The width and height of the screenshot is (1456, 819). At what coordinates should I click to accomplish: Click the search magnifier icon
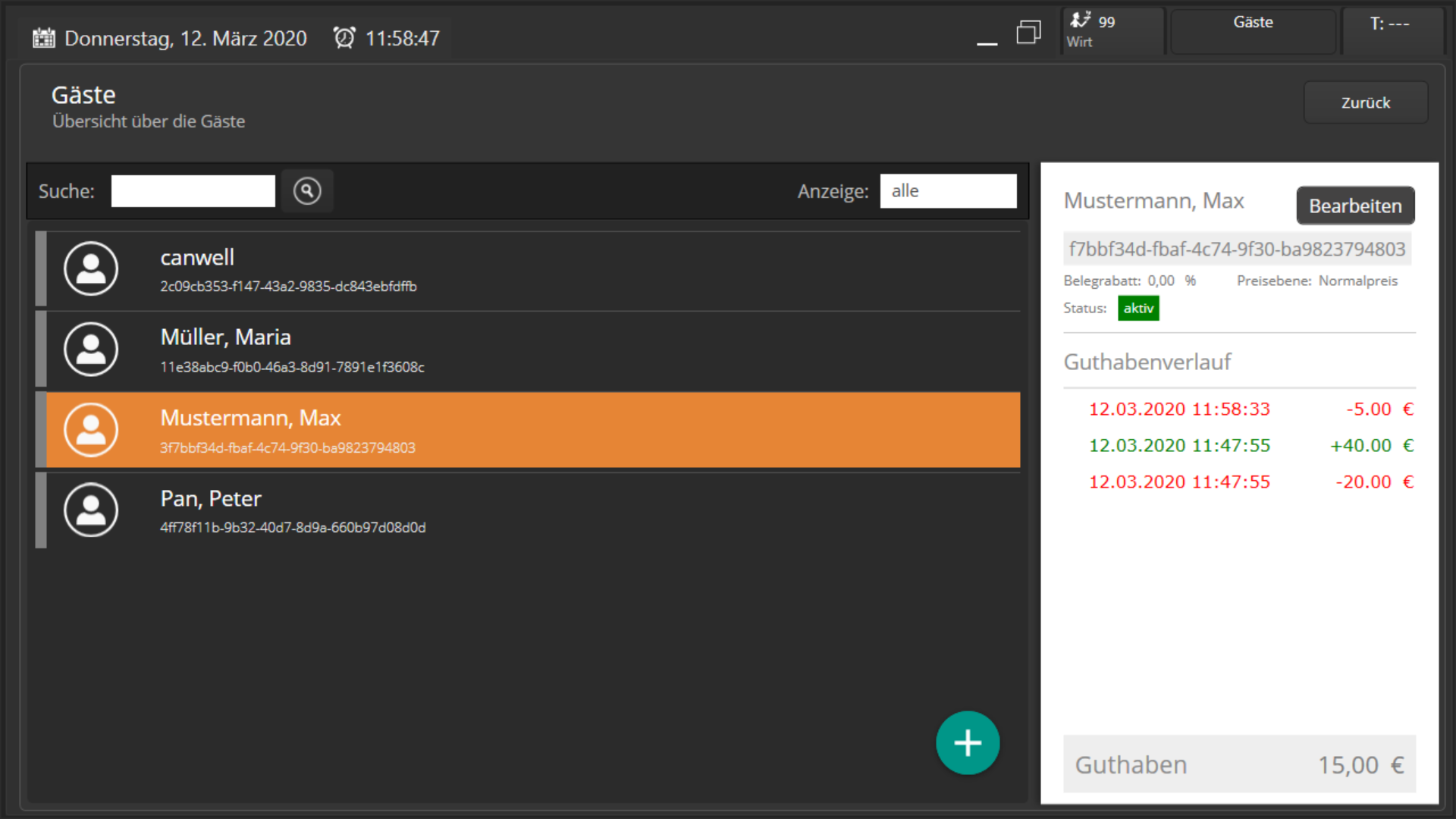pos(307,190)
